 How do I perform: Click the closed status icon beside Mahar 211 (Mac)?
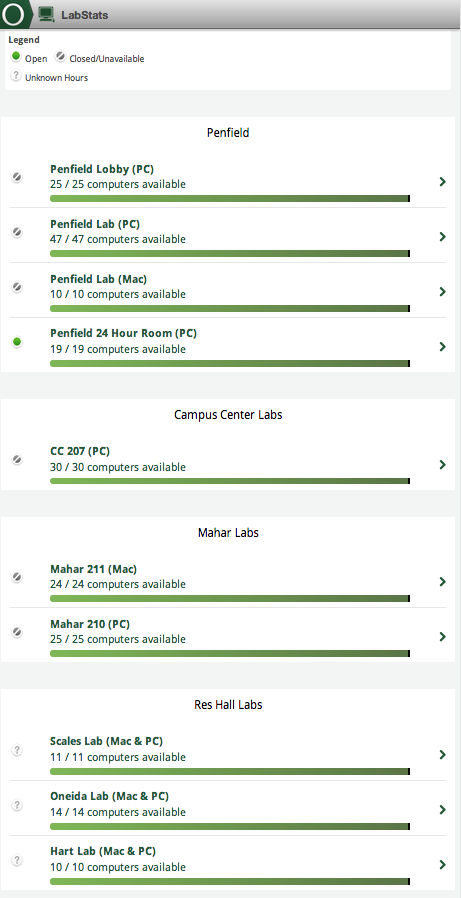[17, 577]
